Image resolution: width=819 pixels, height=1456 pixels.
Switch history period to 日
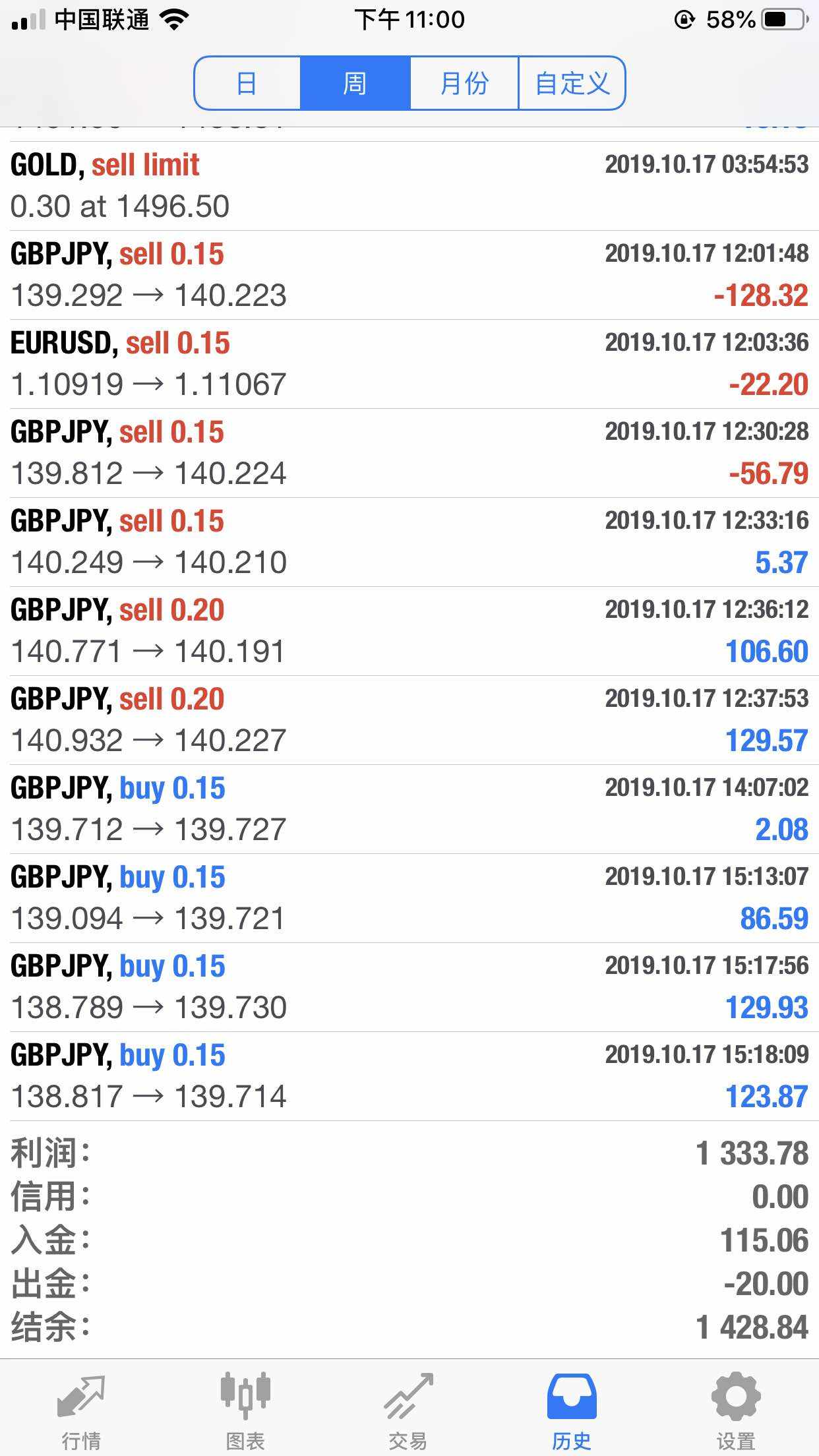pos(247,83)
